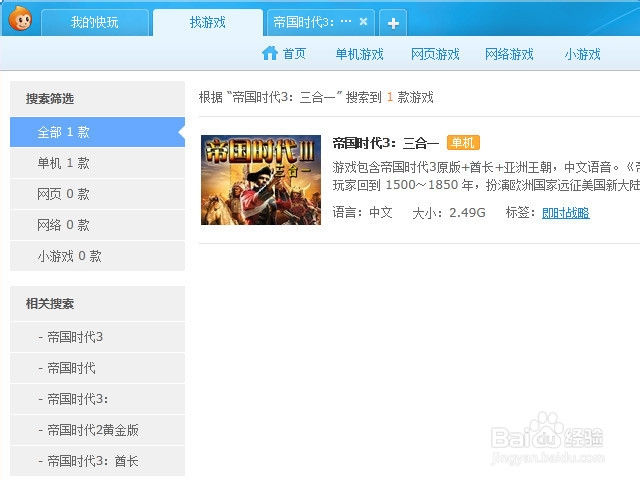Select filter 小游戏 0 款
640x480 pixels.
pyautogui.click(x=98, y=256)
